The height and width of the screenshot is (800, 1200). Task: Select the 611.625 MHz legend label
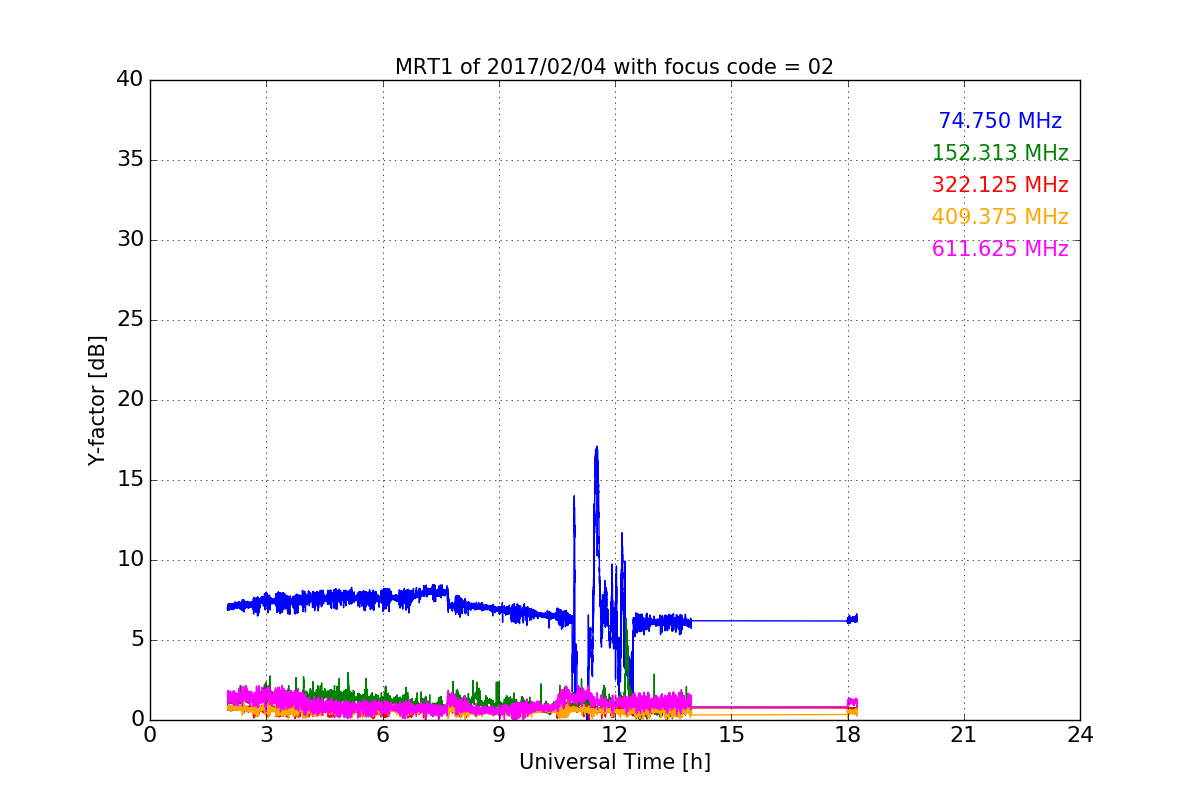coord(1000,249)
